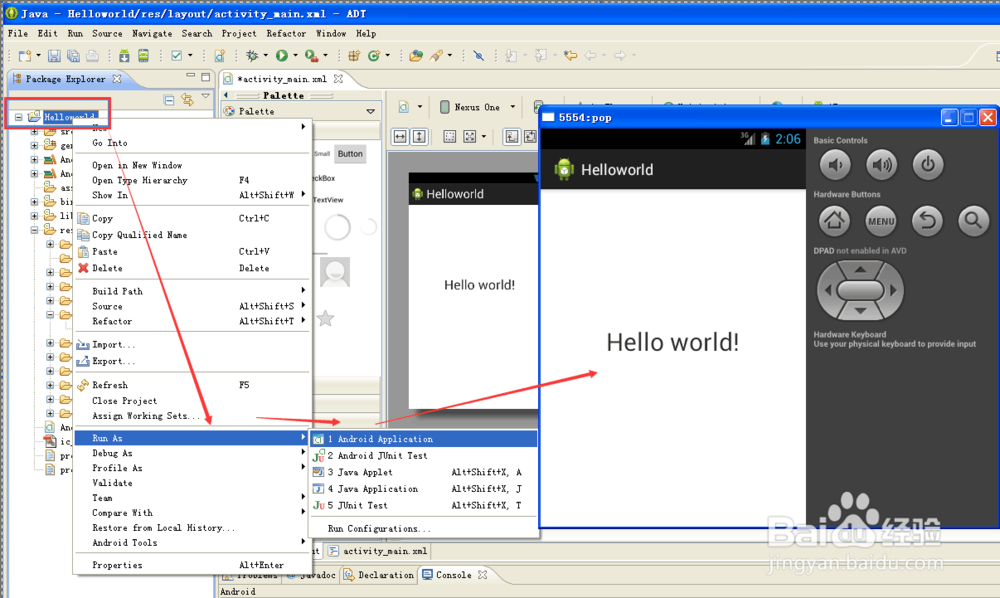
Task: Click the Hello world! text in emulator screen
Action: point(673,342)
